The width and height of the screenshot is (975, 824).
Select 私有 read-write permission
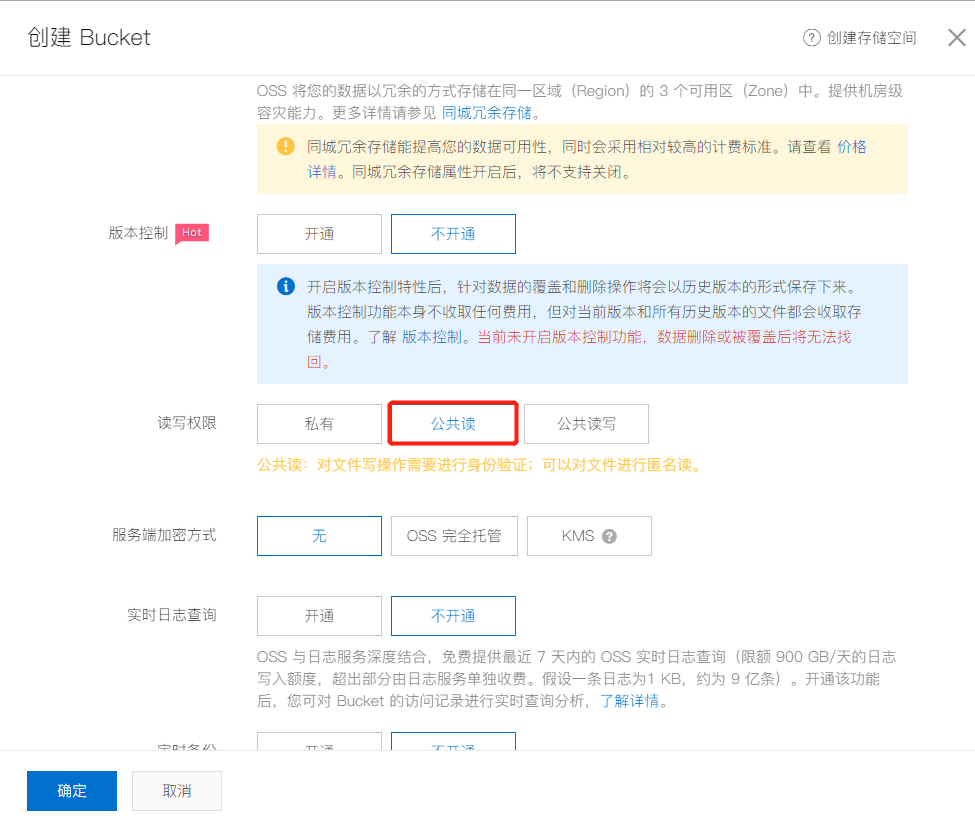coord(319,423)
